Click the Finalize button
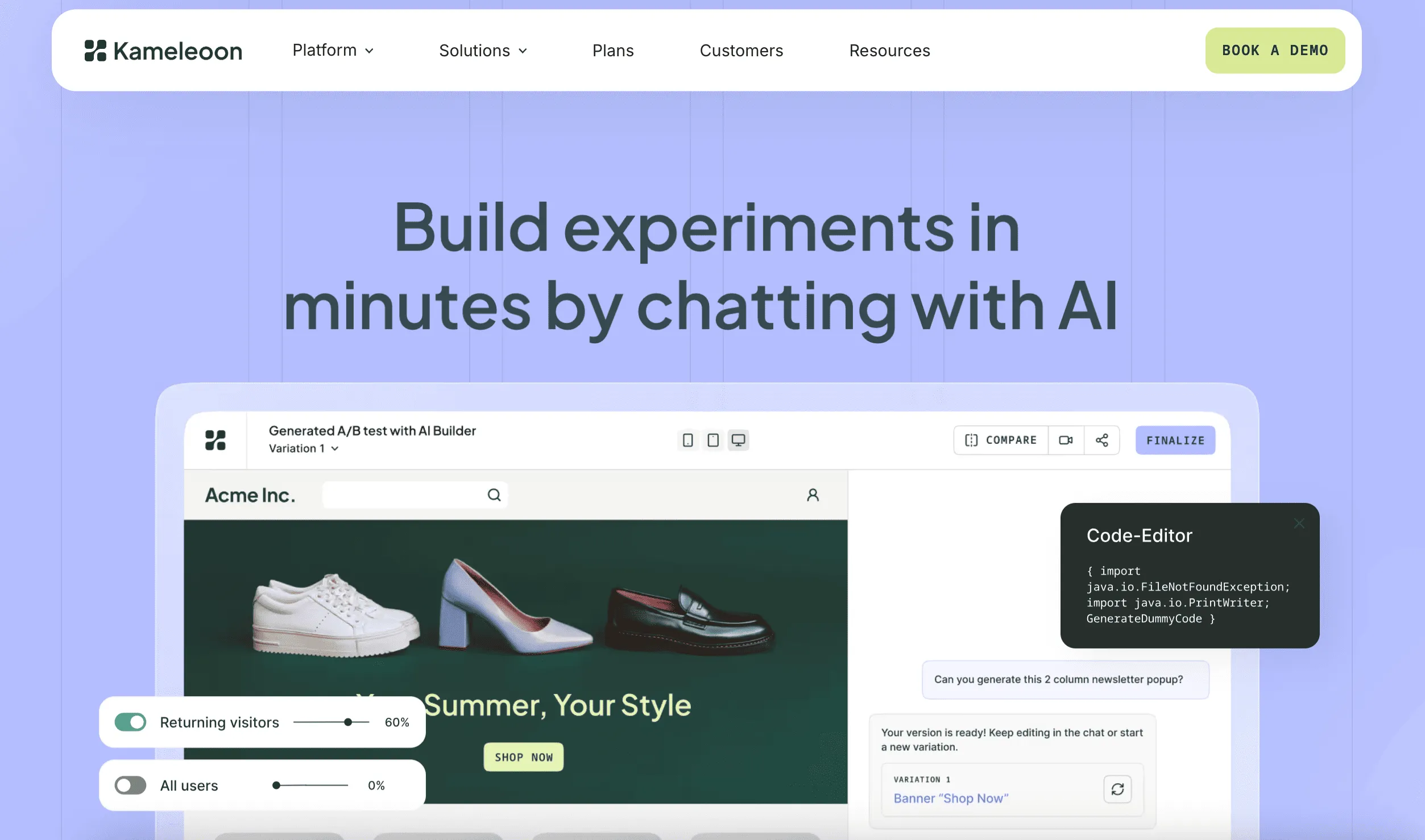This screenshot has width=1425, height=840. click(1175, 440)
